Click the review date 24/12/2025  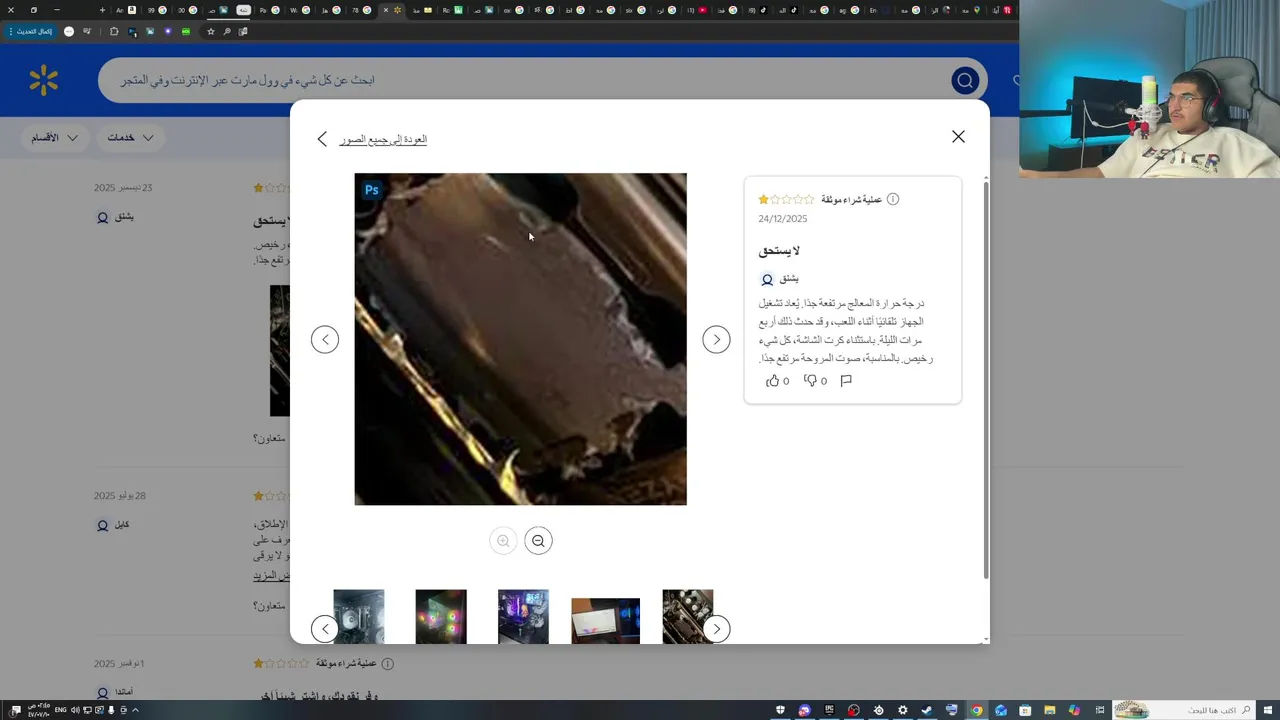point(782,218)
